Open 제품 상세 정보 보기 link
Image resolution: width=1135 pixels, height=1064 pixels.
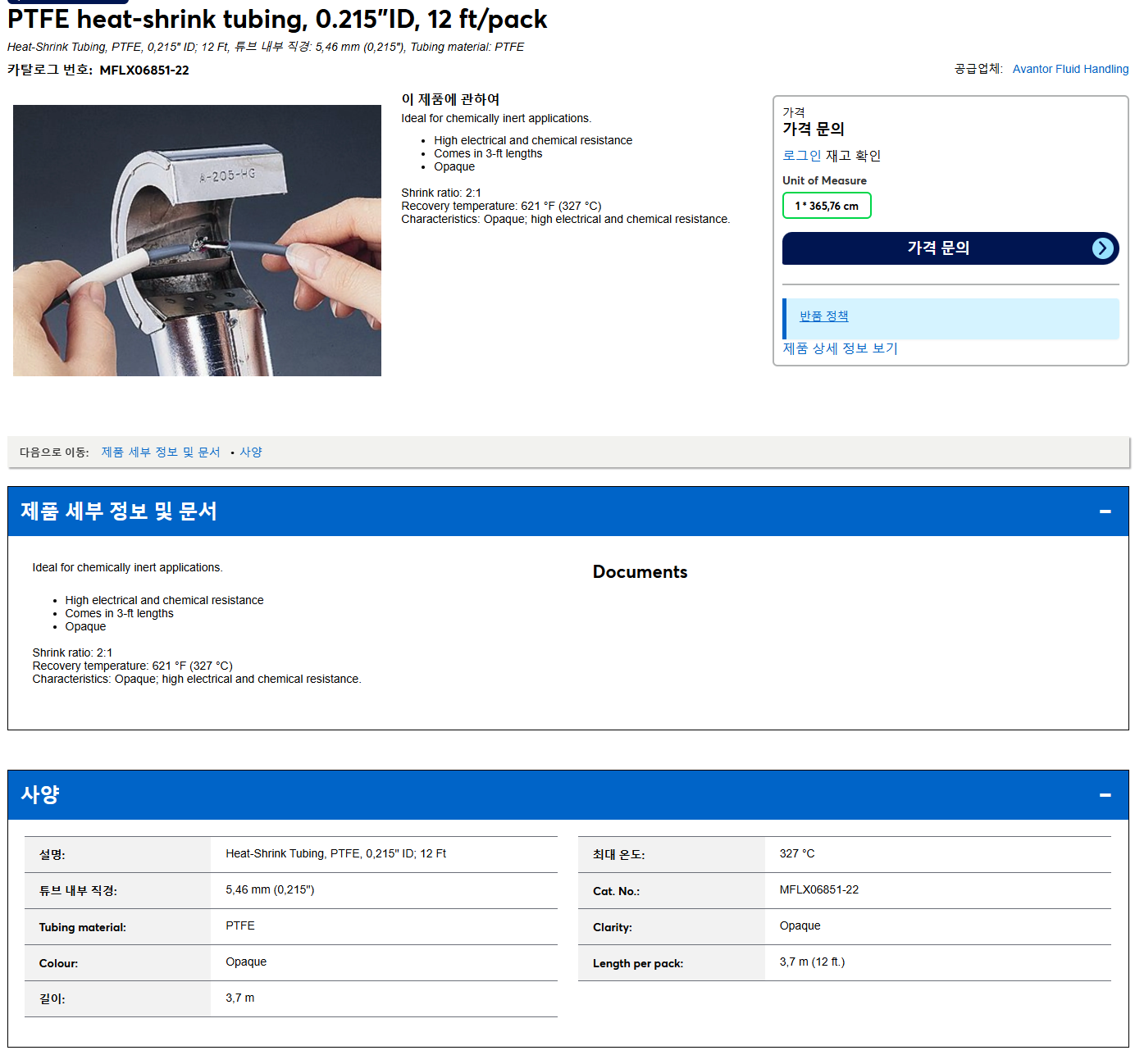[x=840, y=348]
